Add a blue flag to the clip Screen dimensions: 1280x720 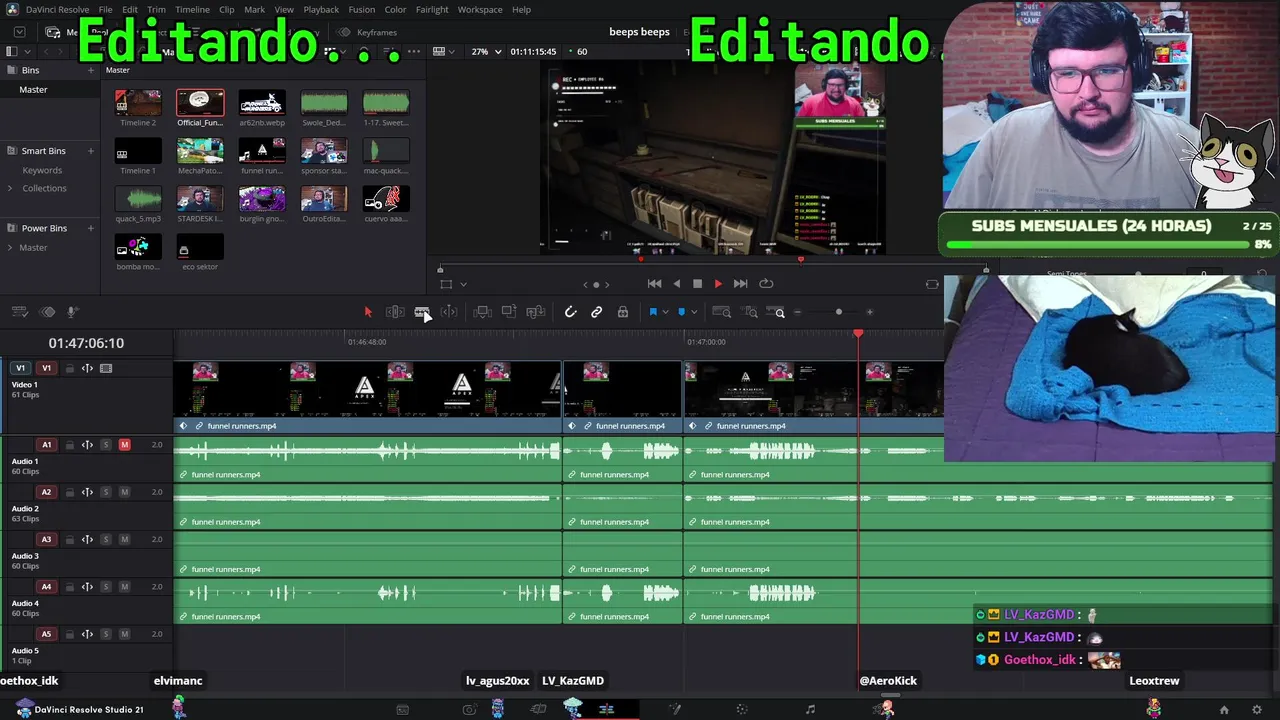point(653,312)
